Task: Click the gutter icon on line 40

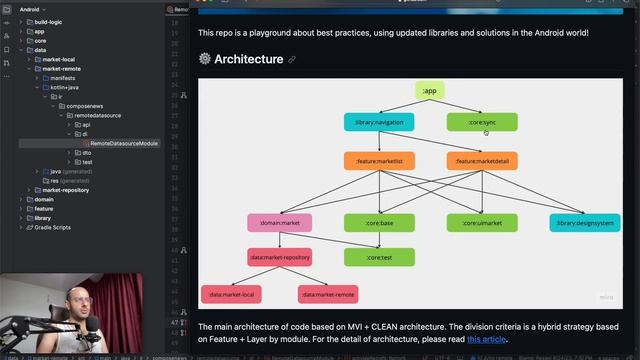Action: pyautogui.click(x=184, y=250)
